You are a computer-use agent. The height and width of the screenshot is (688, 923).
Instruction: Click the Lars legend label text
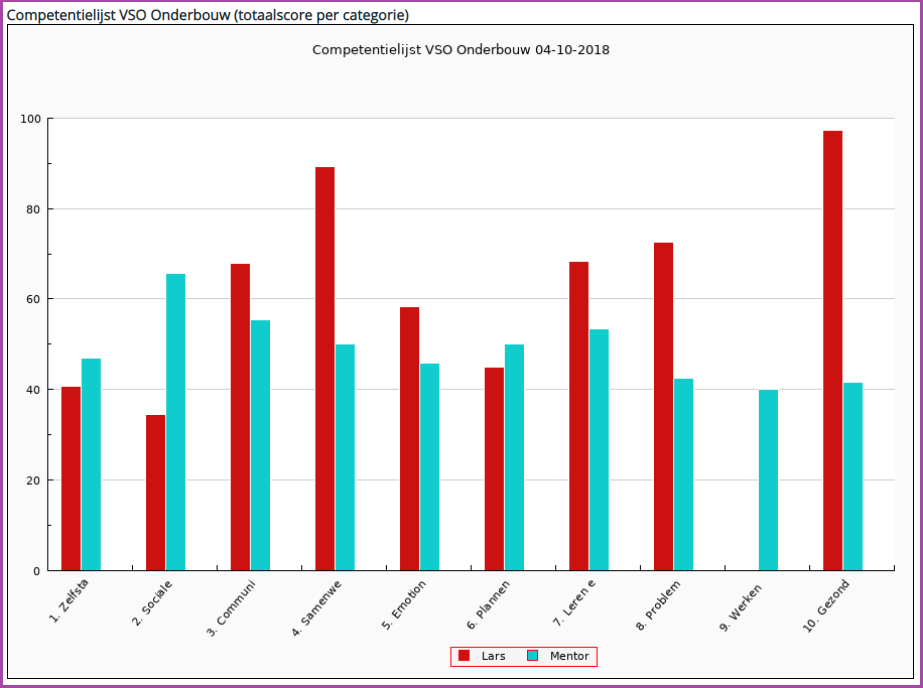coord(493,656)
